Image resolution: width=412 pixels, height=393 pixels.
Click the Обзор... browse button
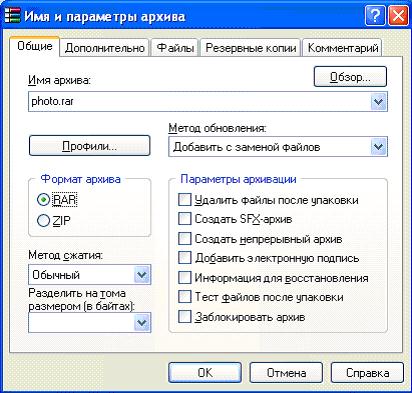[350, 77]
